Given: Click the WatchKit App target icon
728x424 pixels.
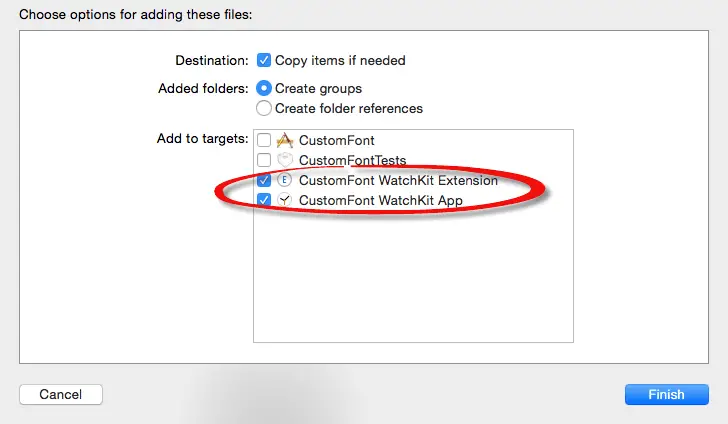Looking at the screenshot, I should click(284, 200).
